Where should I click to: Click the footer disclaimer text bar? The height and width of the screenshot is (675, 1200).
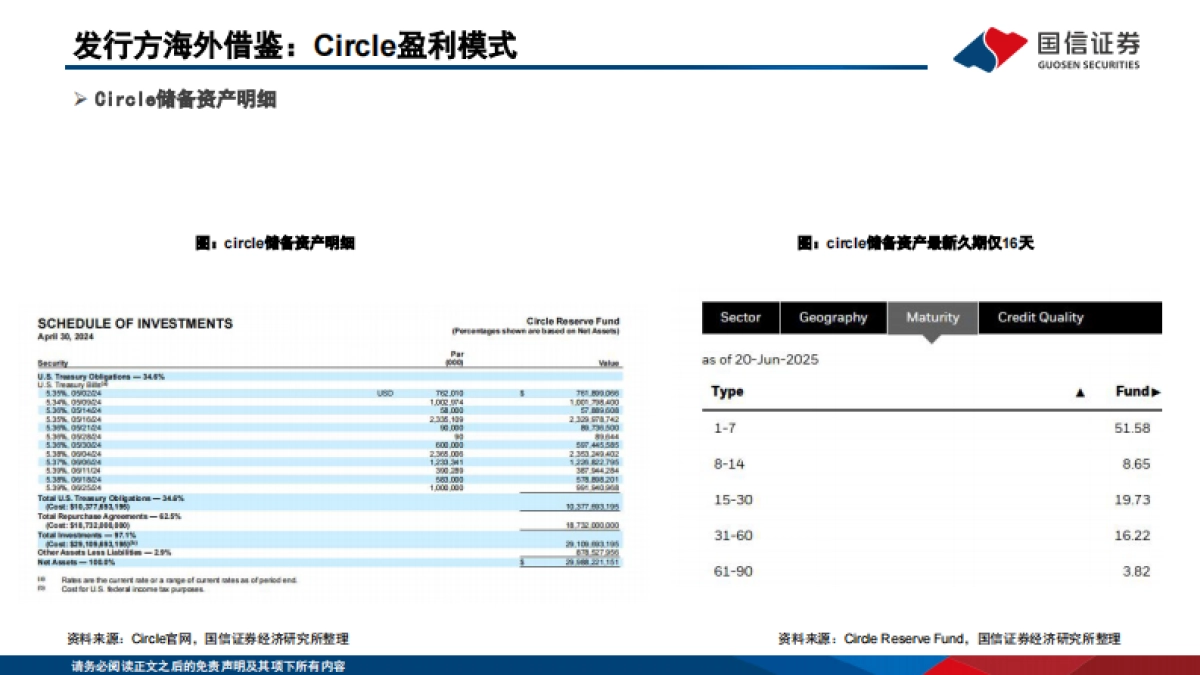click(x=208, y=666)
